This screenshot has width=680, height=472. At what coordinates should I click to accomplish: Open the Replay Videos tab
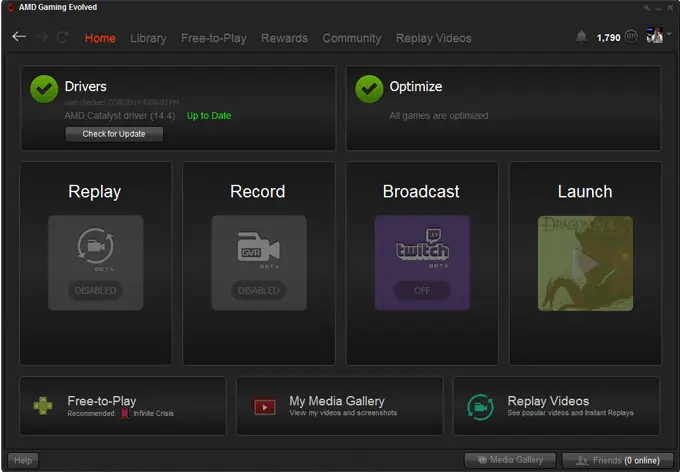(x=434, y=38)
